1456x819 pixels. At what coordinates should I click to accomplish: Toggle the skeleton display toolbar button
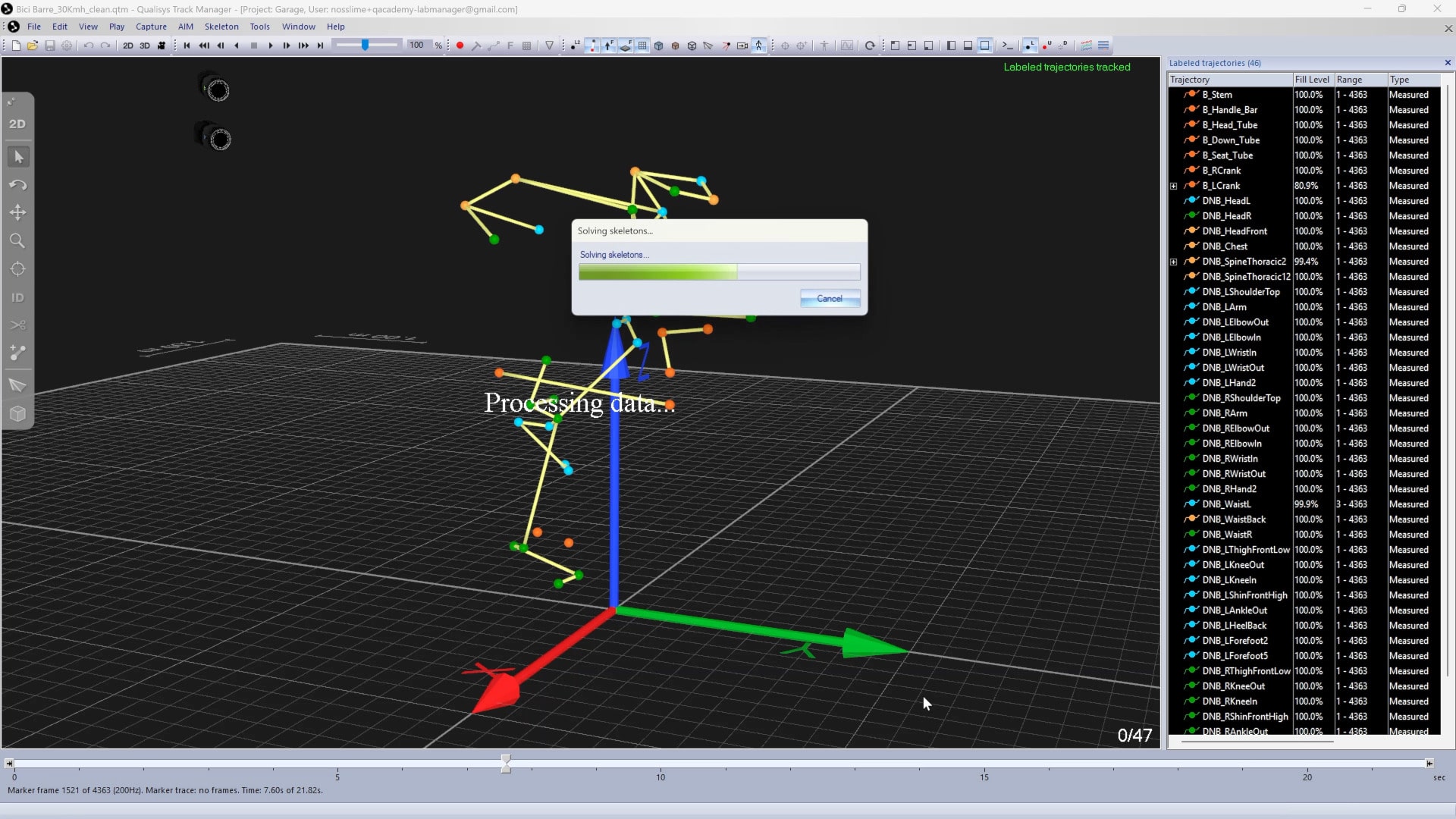tap(759, 45)
